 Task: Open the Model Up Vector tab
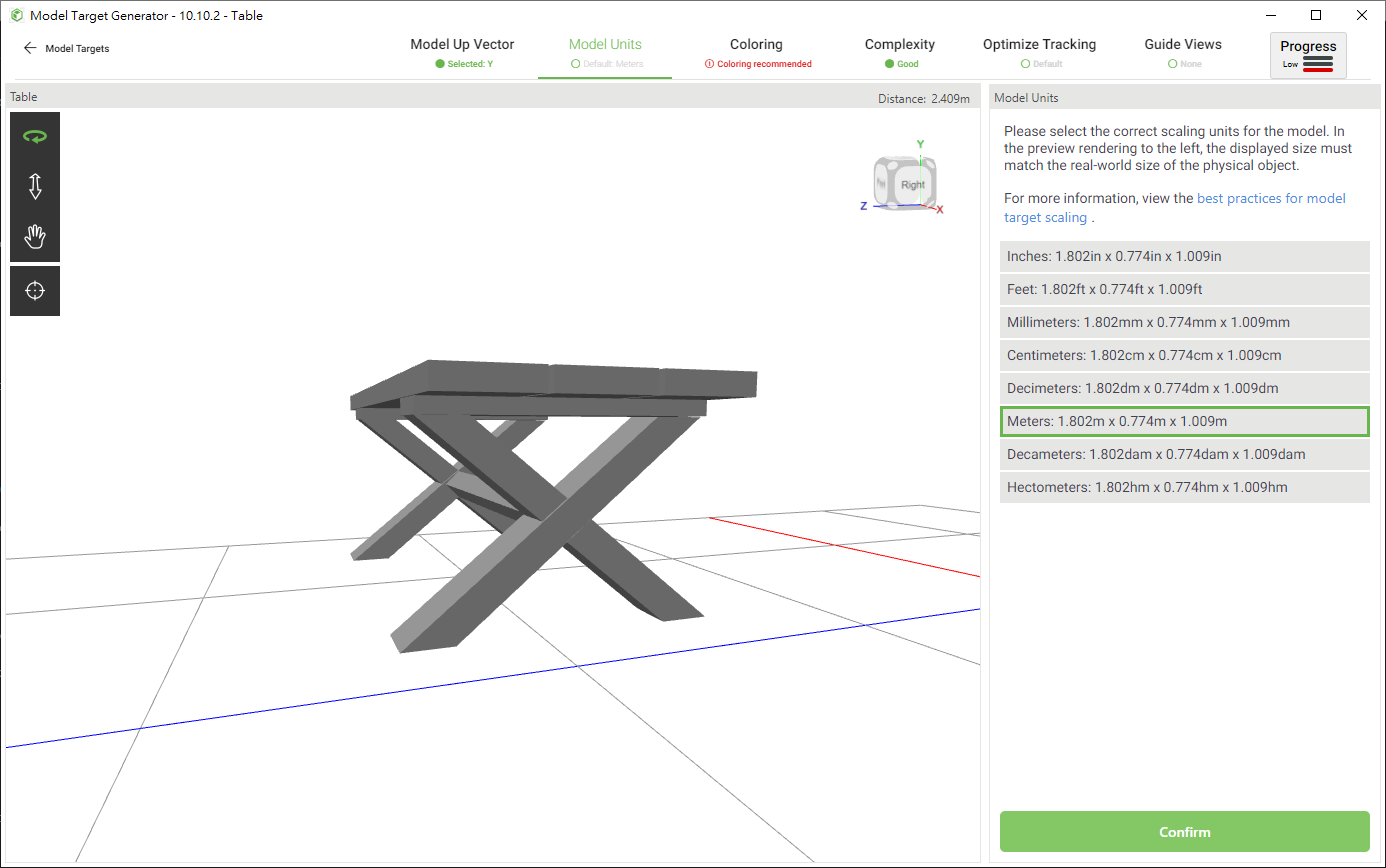coord(462,52)
